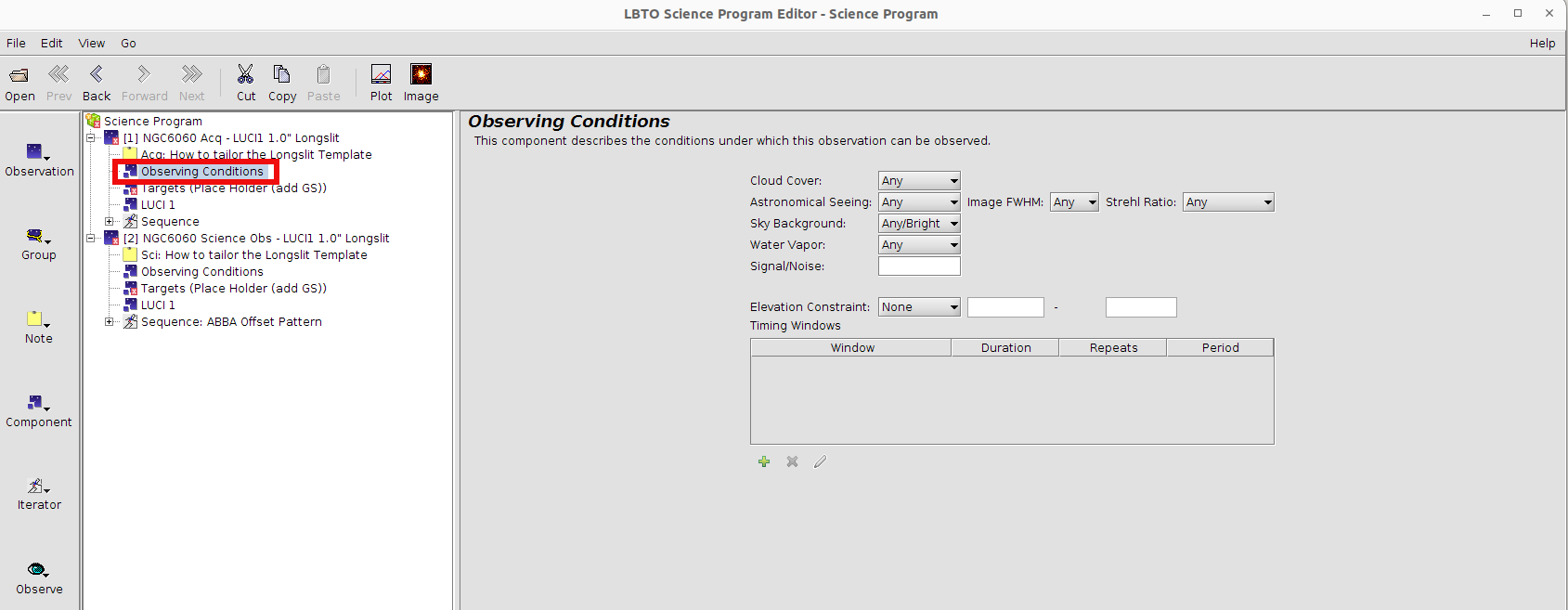Open the File menu
The image size is (1568, 610).
click(16, 44)
